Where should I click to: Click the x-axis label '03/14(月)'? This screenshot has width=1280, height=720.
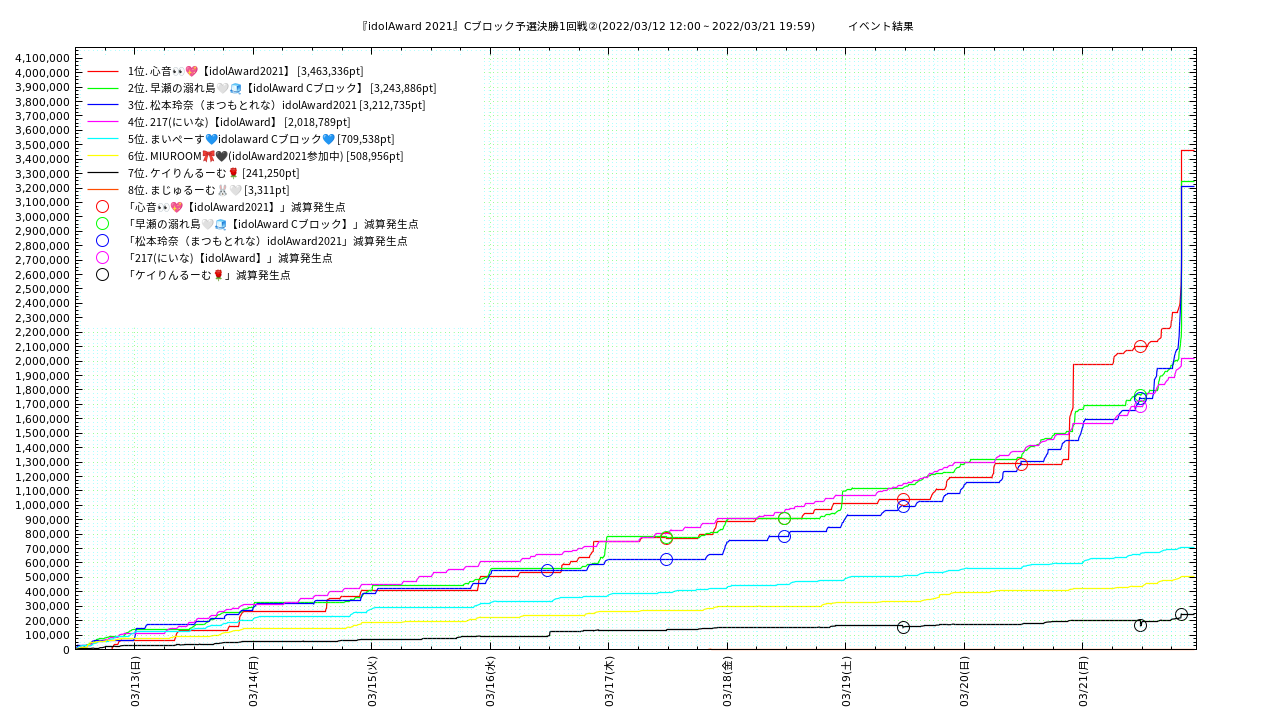(253, 681)
